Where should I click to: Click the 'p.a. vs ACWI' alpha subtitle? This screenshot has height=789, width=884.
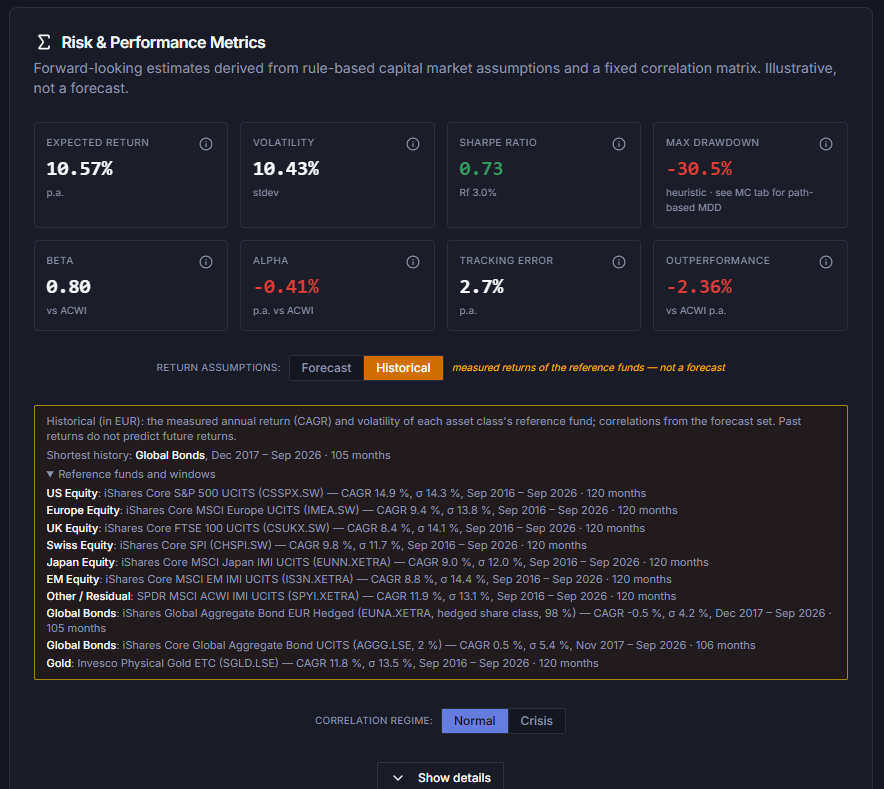tap(283, 310)
